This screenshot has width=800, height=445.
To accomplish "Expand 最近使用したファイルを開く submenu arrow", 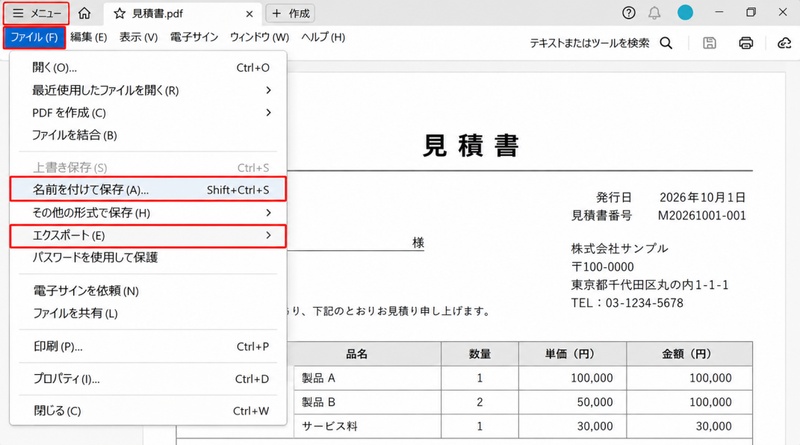I will [268, 90].
